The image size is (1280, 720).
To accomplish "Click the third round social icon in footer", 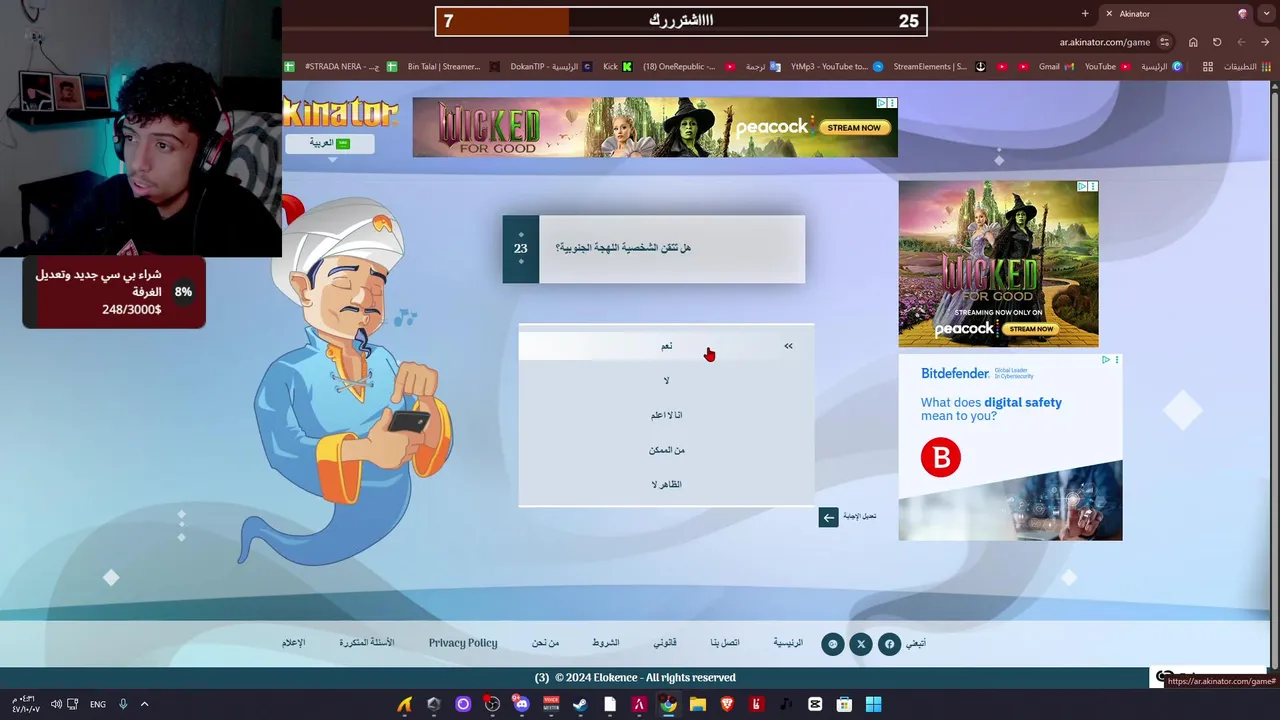I will tap(833, 644).
